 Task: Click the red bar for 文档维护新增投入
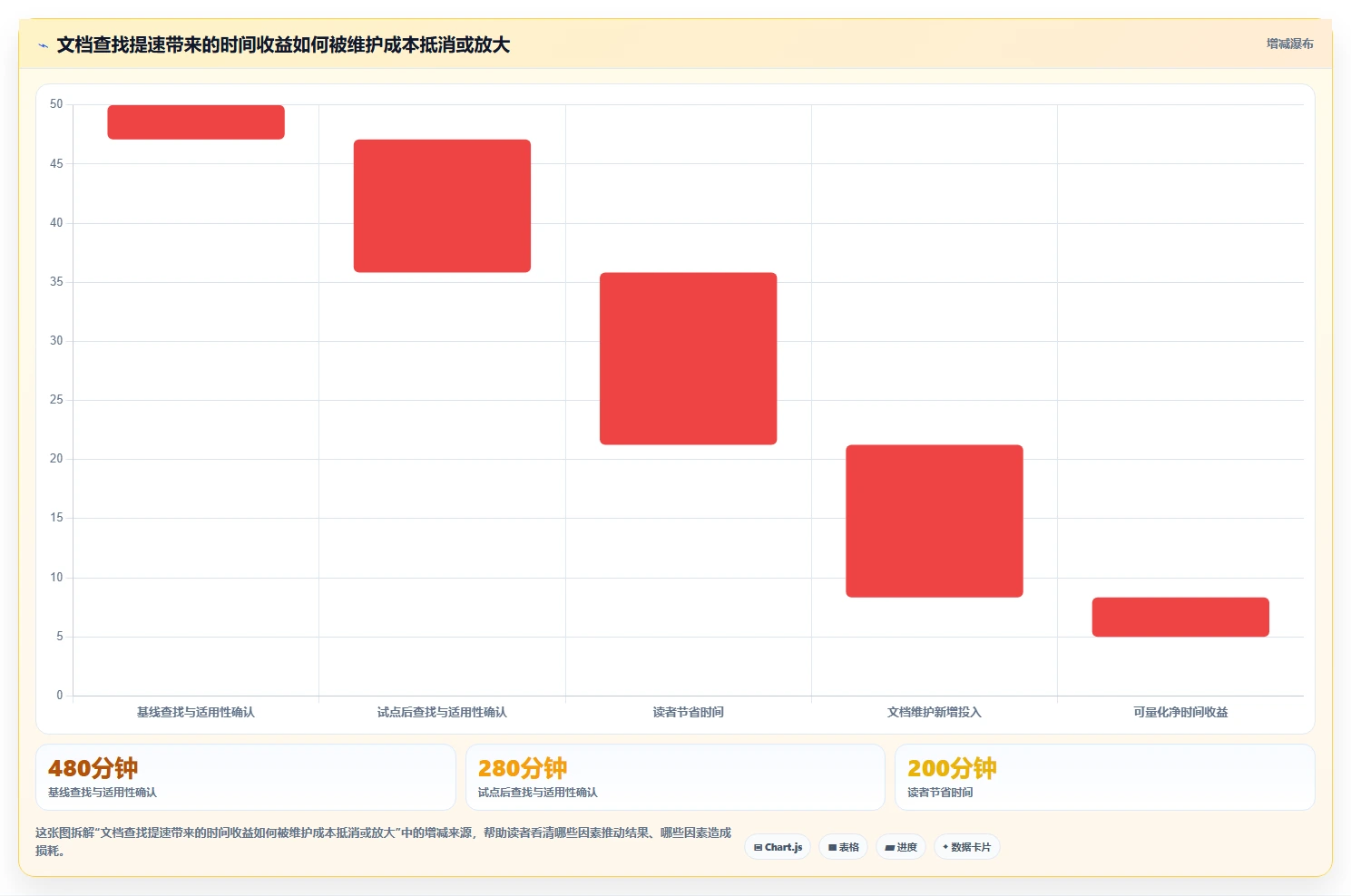pyautogui.click(x=935, y=521)
